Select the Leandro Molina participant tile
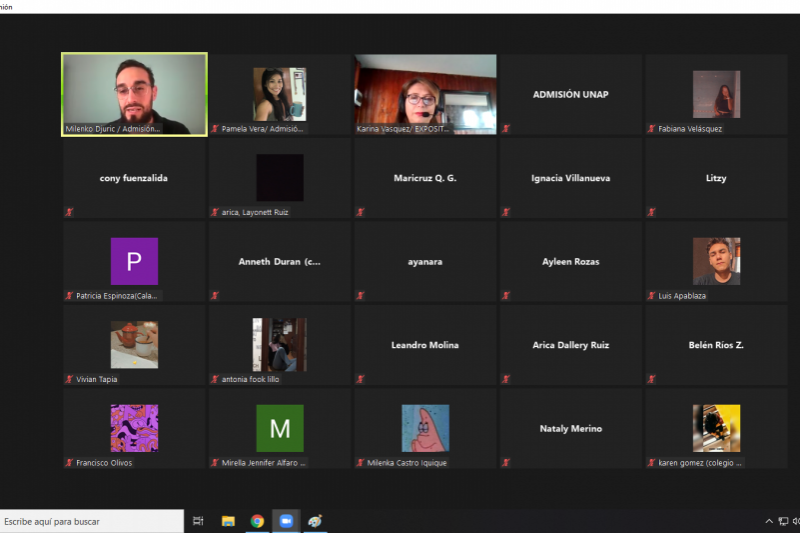 (x=425, y=345)
